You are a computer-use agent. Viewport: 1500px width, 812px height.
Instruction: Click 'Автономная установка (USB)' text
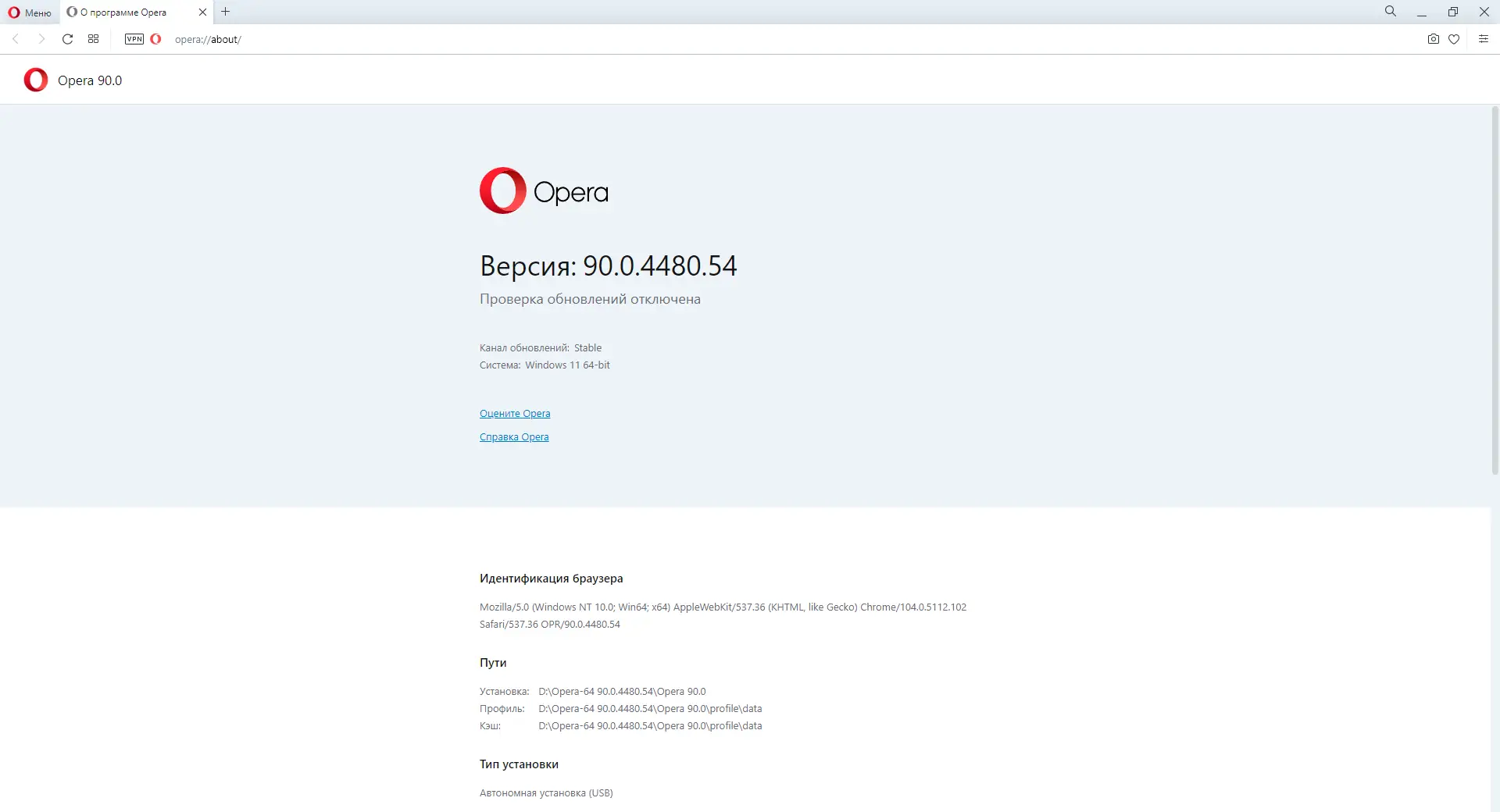tap(546, 793)
